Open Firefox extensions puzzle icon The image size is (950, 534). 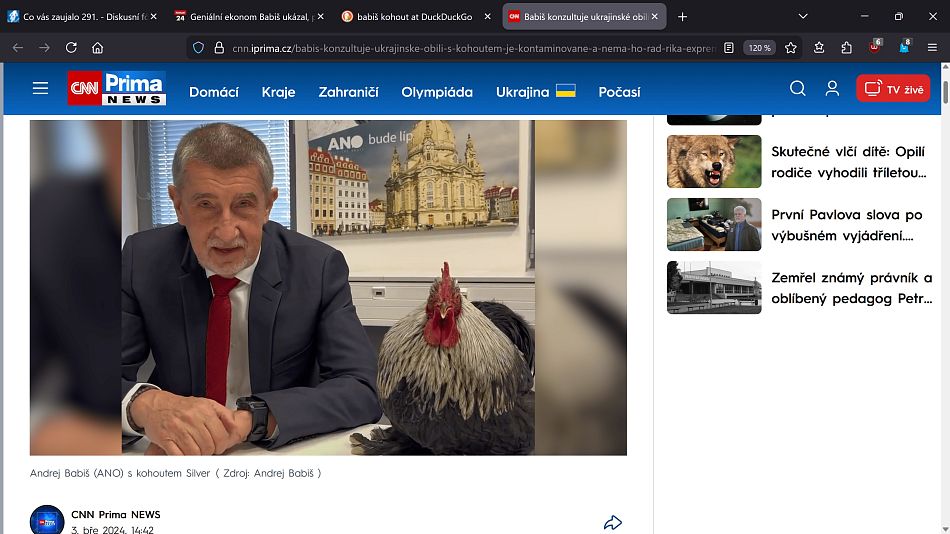[x=846, y=47]
